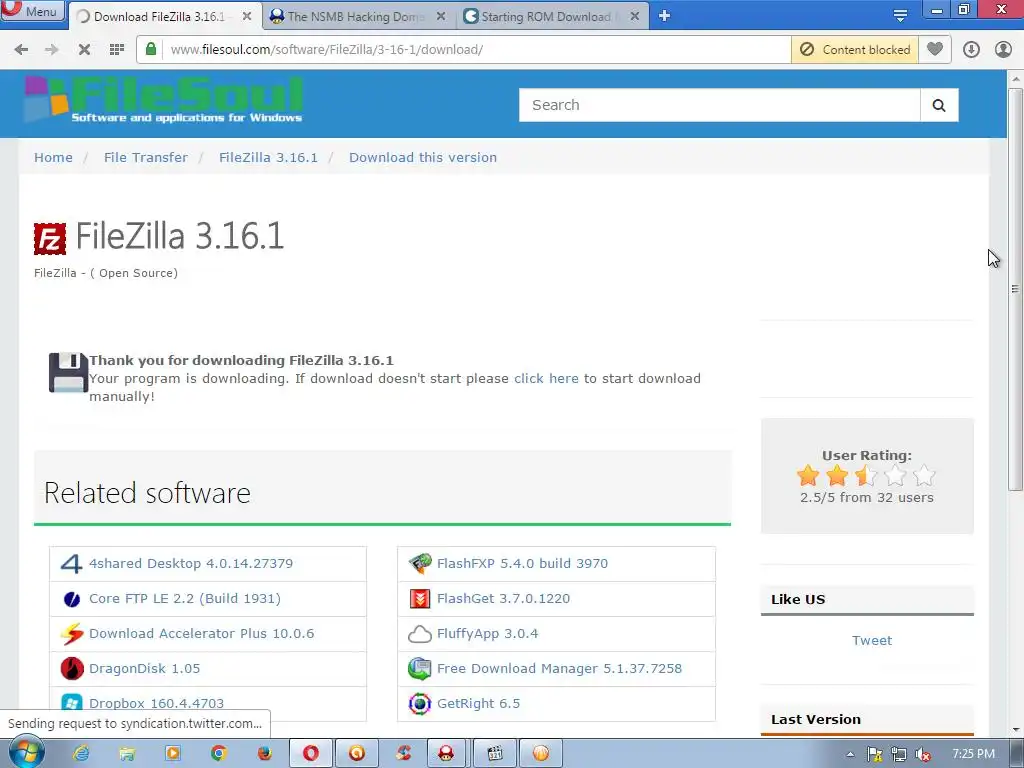Open Download Accelerator Plus 10.0.6 link
This screenshot has height=768, width=1024.
(x=201, y=633)
